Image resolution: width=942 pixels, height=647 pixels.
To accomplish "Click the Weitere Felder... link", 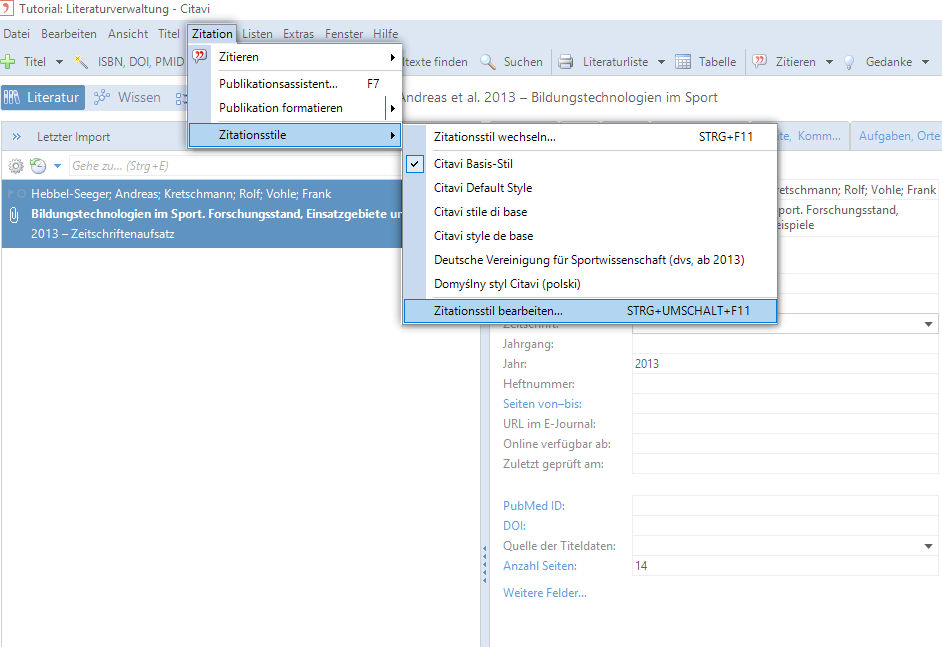I will (545, 593).
